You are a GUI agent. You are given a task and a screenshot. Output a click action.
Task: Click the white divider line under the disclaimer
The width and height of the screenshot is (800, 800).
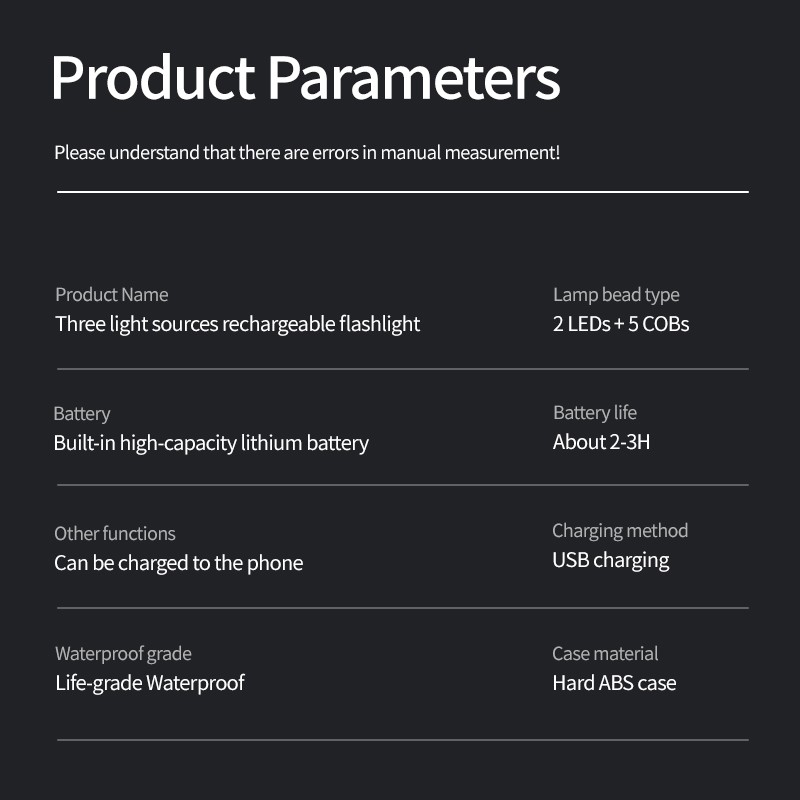402,191
